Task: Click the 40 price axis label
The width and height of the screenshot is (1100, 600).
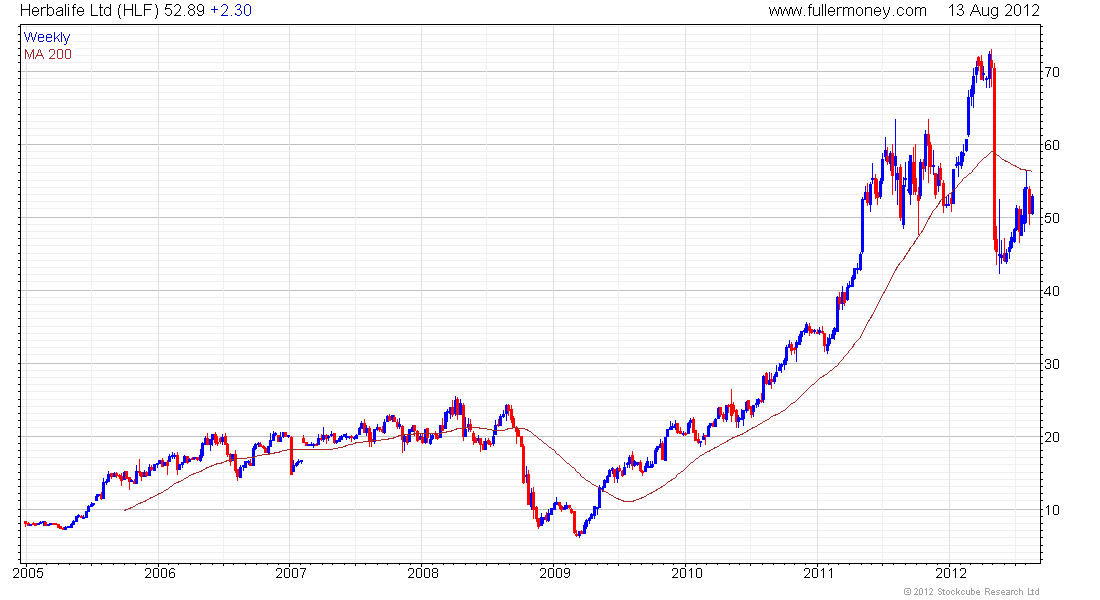Action: pyautogui.click(x=1052, y=291)
